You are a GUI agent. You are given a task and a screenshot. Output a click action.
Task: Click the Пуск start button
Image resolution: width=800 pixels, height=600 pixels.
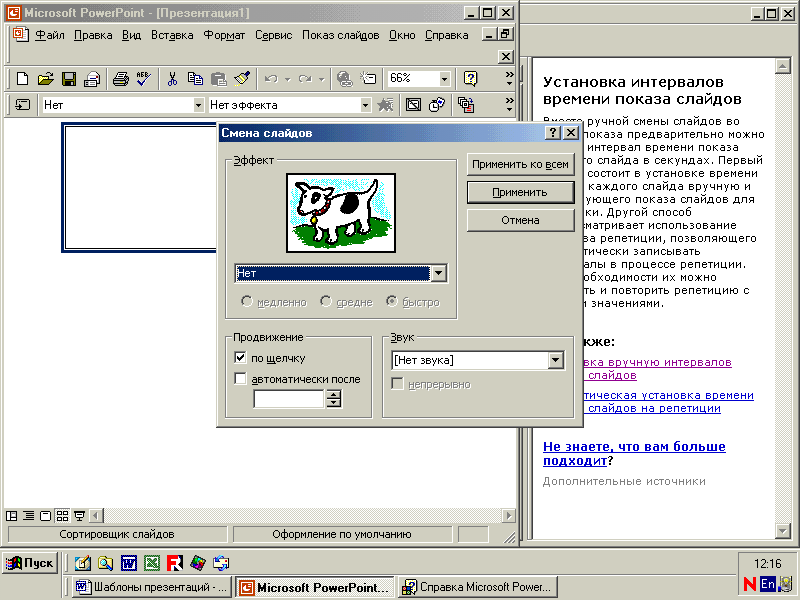[x=30, y=563]
